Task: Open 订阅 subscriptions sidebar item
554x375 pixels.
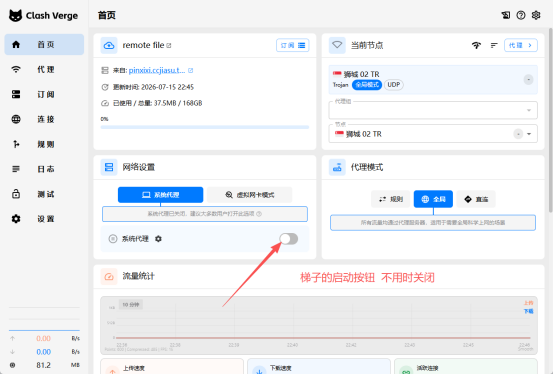Action: (44, 94)
